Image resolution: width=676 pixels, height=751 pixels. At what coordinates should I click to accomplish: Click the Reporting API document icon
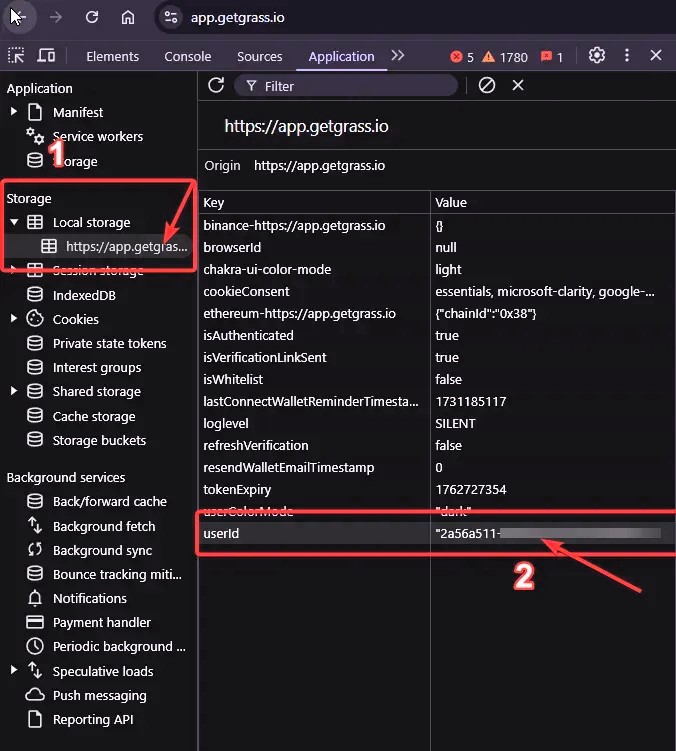tap(35, 719)
